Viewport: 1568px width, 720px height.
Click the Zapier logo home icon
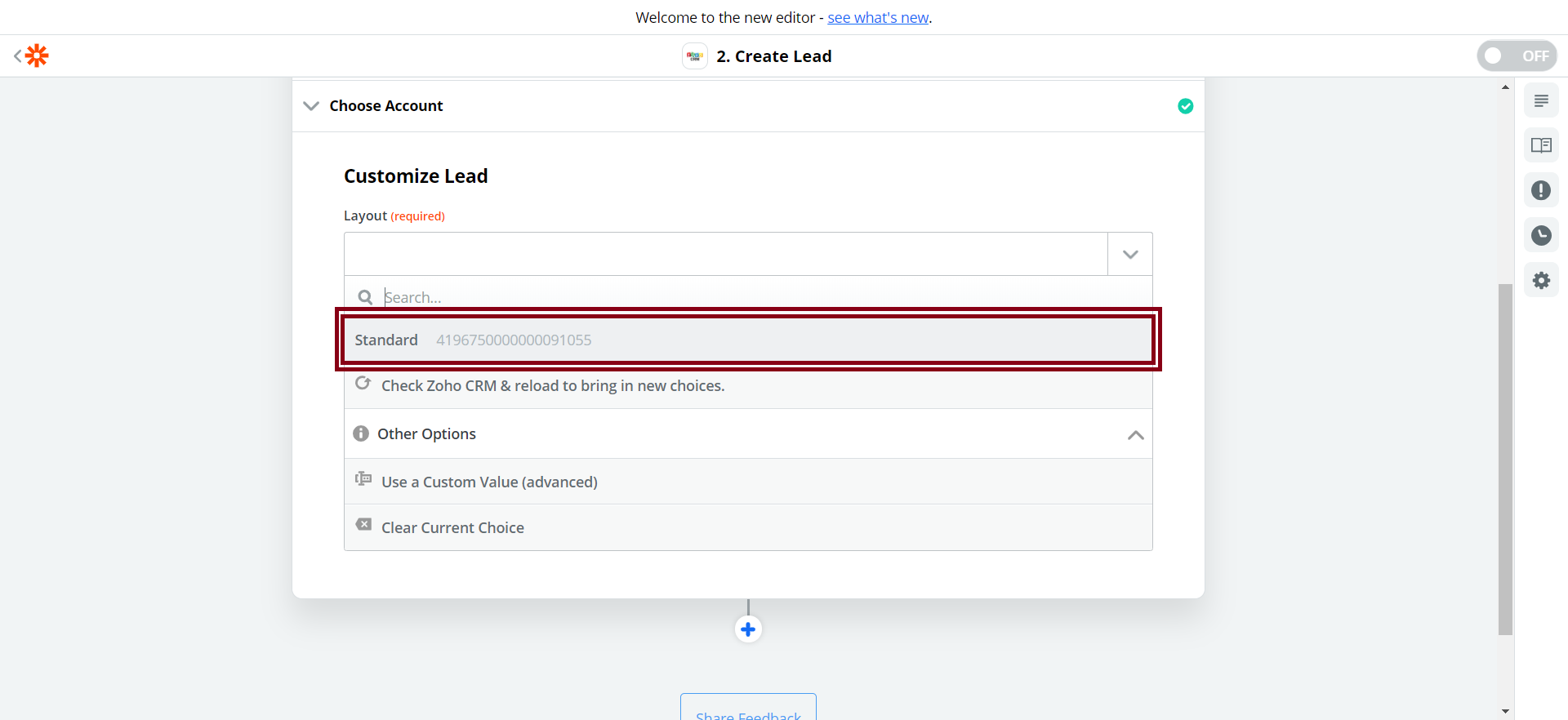tap(36, 56)
